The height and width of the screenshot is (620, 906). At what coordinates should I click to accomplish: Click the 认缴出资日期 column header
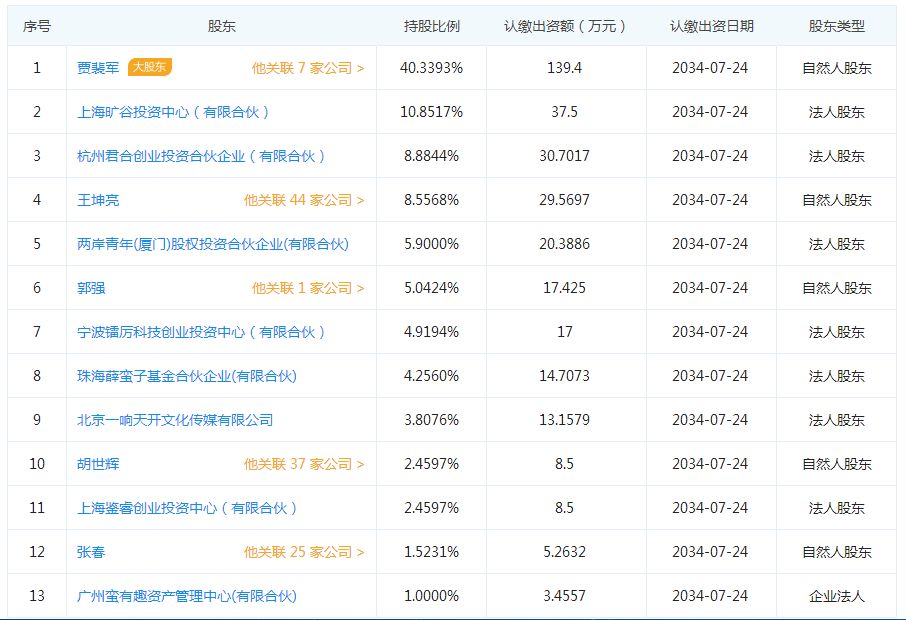coord(711,26)
